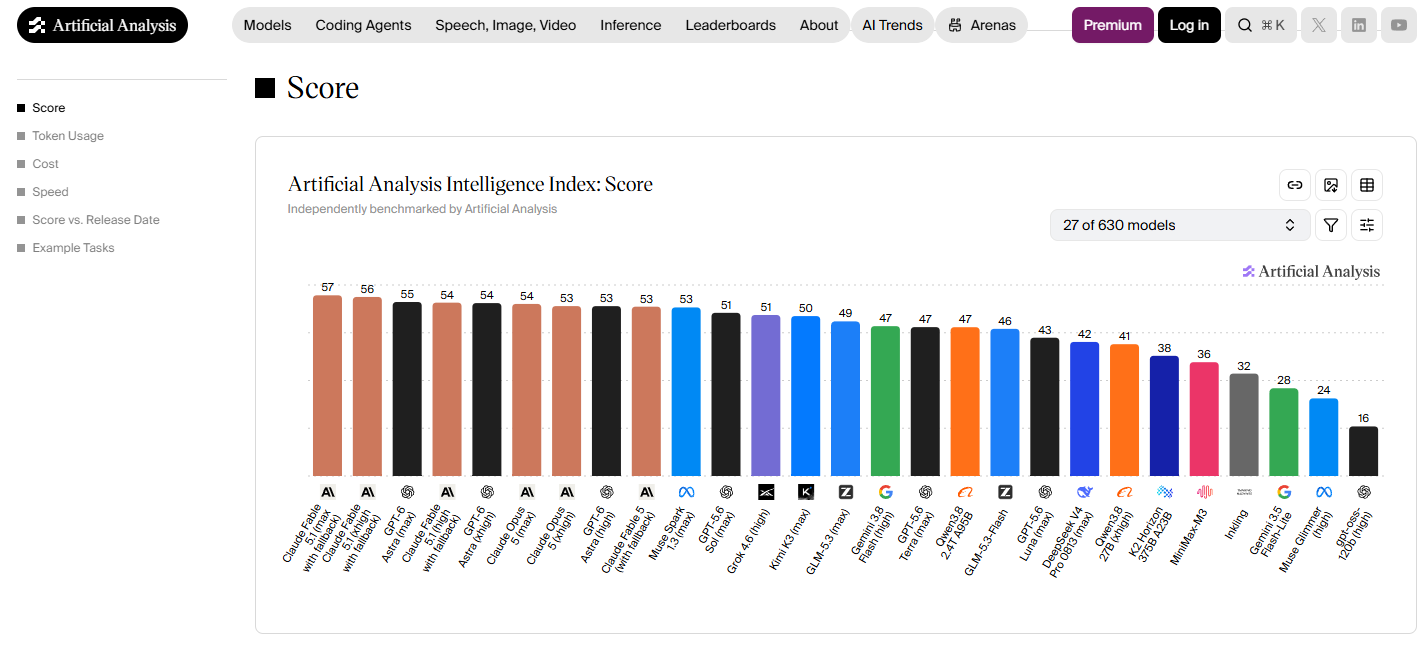Open the funnel filter icon
Viewport: 1424px width, 651px height.
[x=1331, y=225]
